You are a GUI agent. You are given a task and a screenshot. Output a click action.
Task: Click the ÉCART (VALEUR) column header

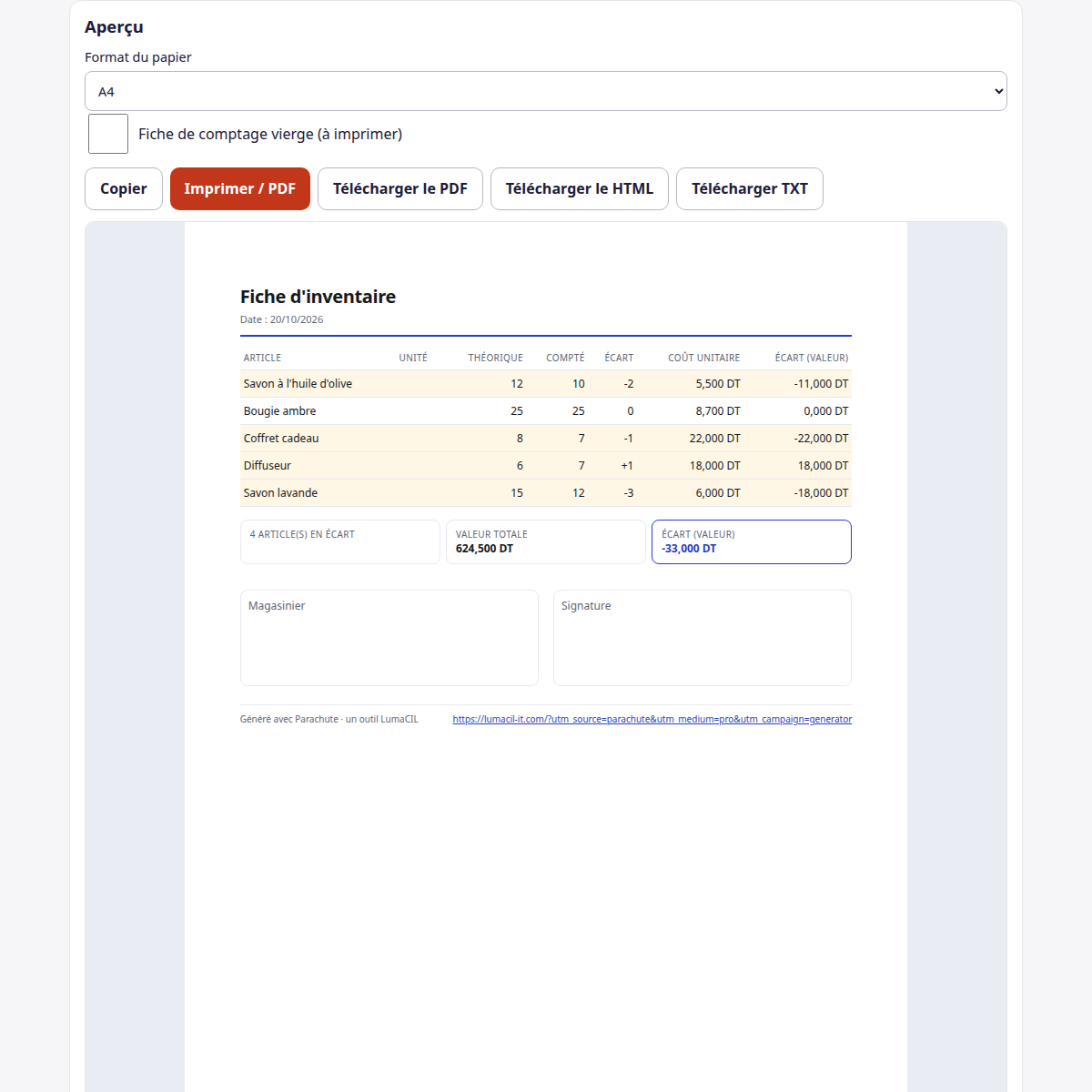pos(812,358)
